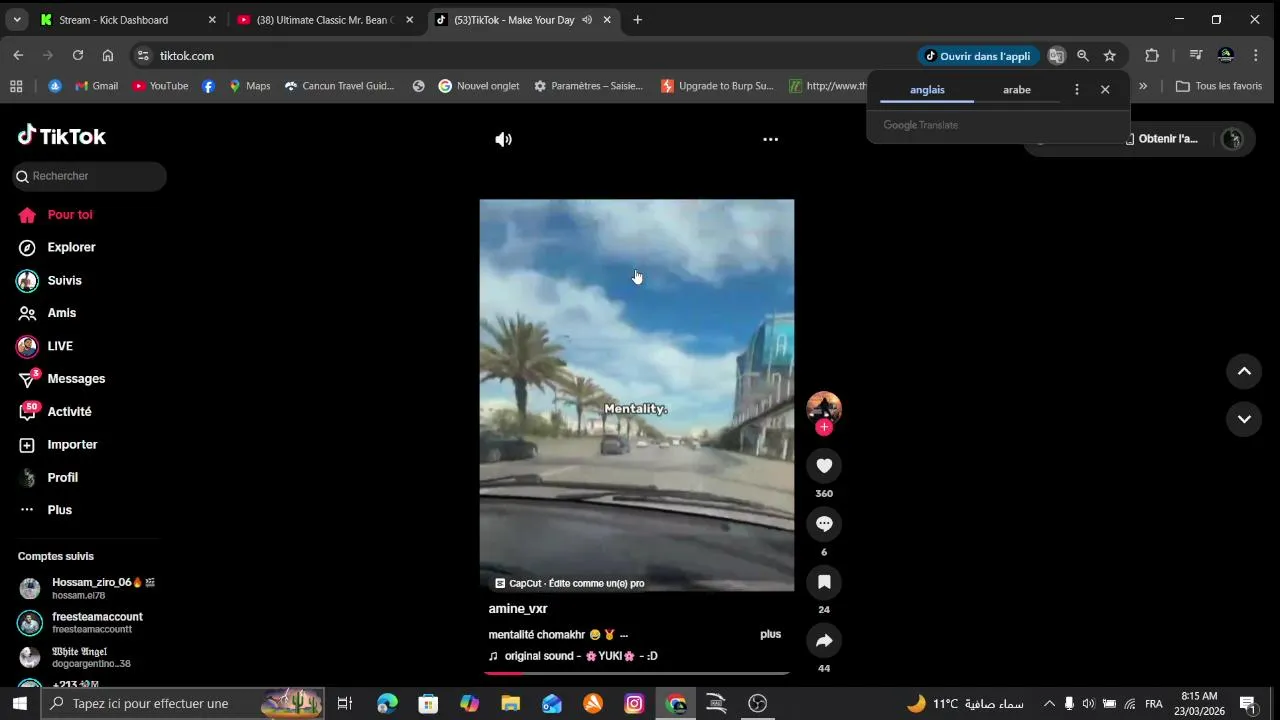Click CapCut Édite comme un(e) pro tag
Image resolution: width=1280 pixels, height=720 pixels.
[570, 583]
